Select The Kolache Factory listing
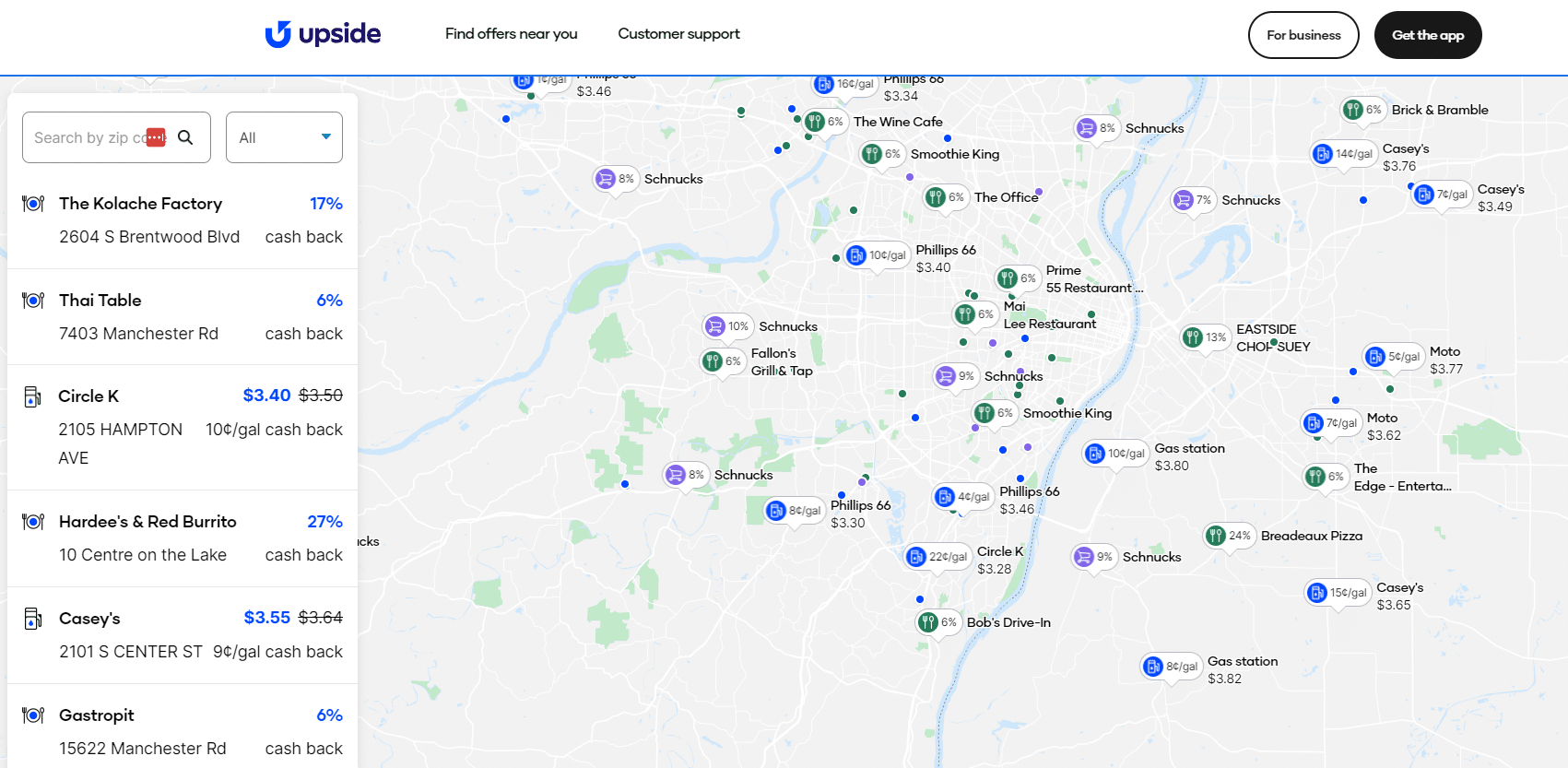1568x768 pixels. [183, 220]
